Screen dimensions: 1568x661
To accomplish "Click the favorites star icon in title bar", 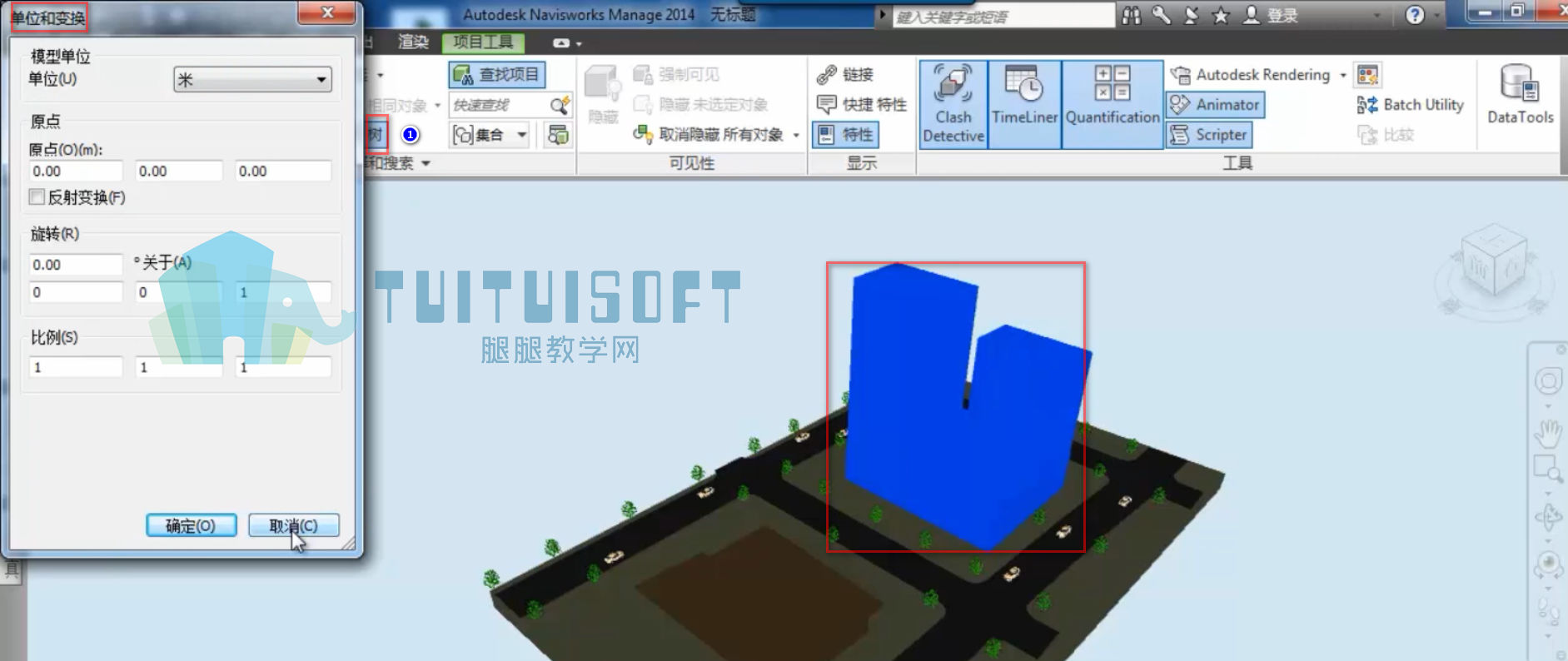I will coord(1221,15).
